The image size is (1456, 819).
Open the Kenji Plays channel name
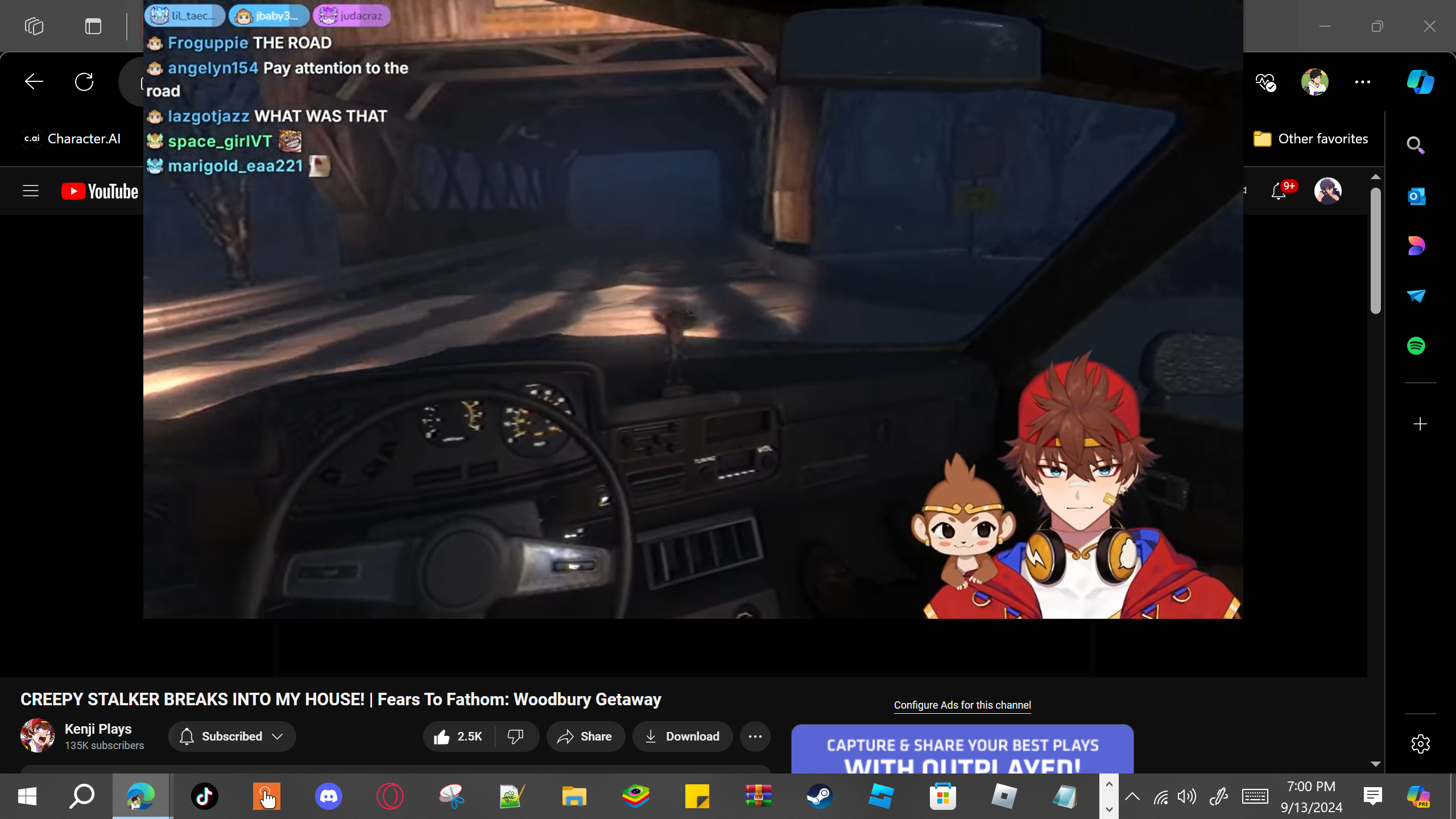(98, 729)
